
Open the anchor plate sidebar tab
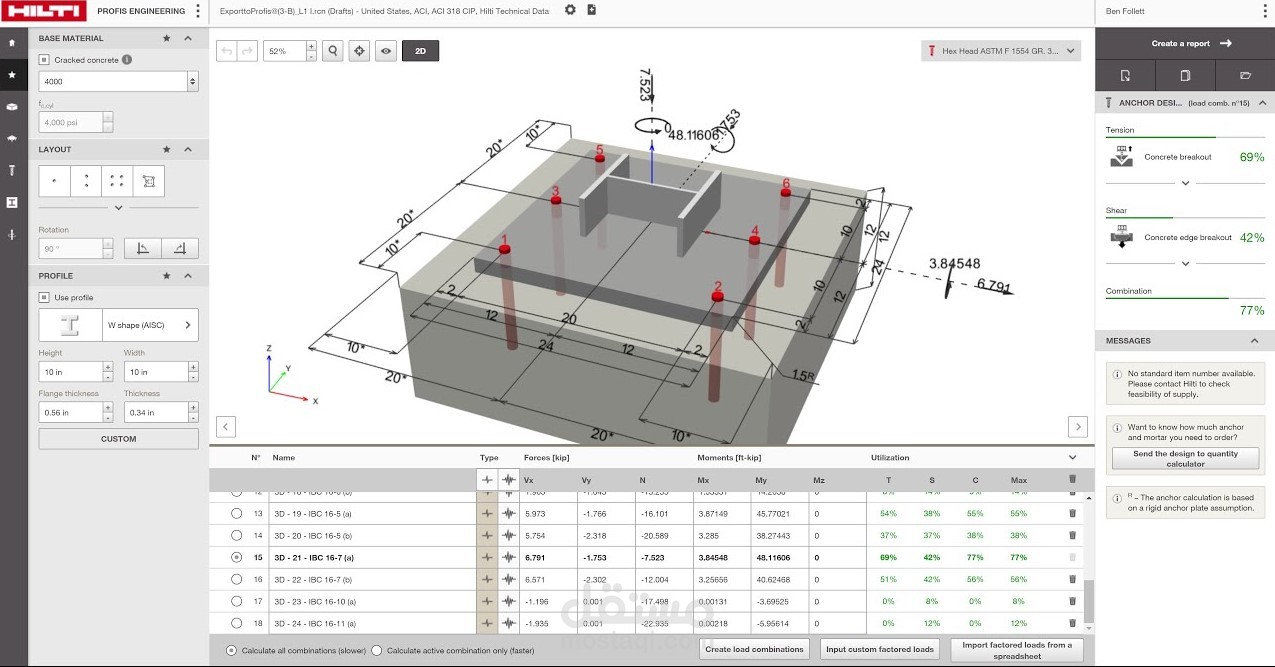(12, 138)
